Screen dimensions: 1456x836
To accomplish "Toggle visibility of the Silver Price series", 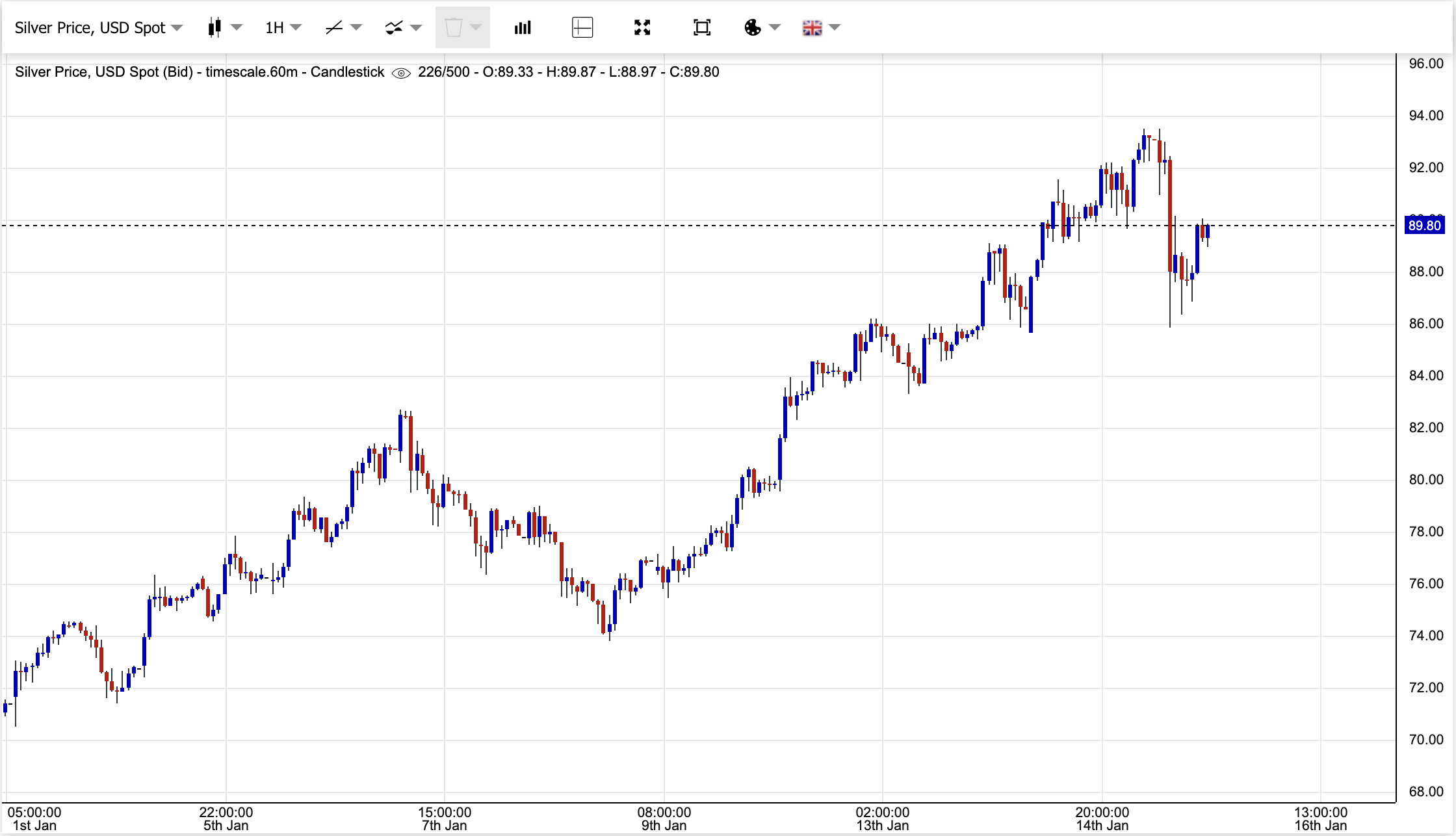I will pos(402,73).
